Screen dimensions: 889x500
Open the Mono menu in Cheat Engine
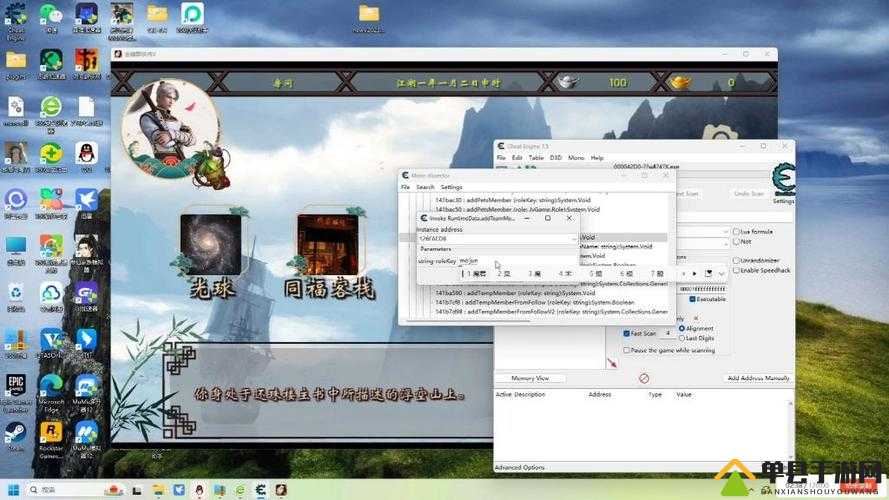(576, 158)
